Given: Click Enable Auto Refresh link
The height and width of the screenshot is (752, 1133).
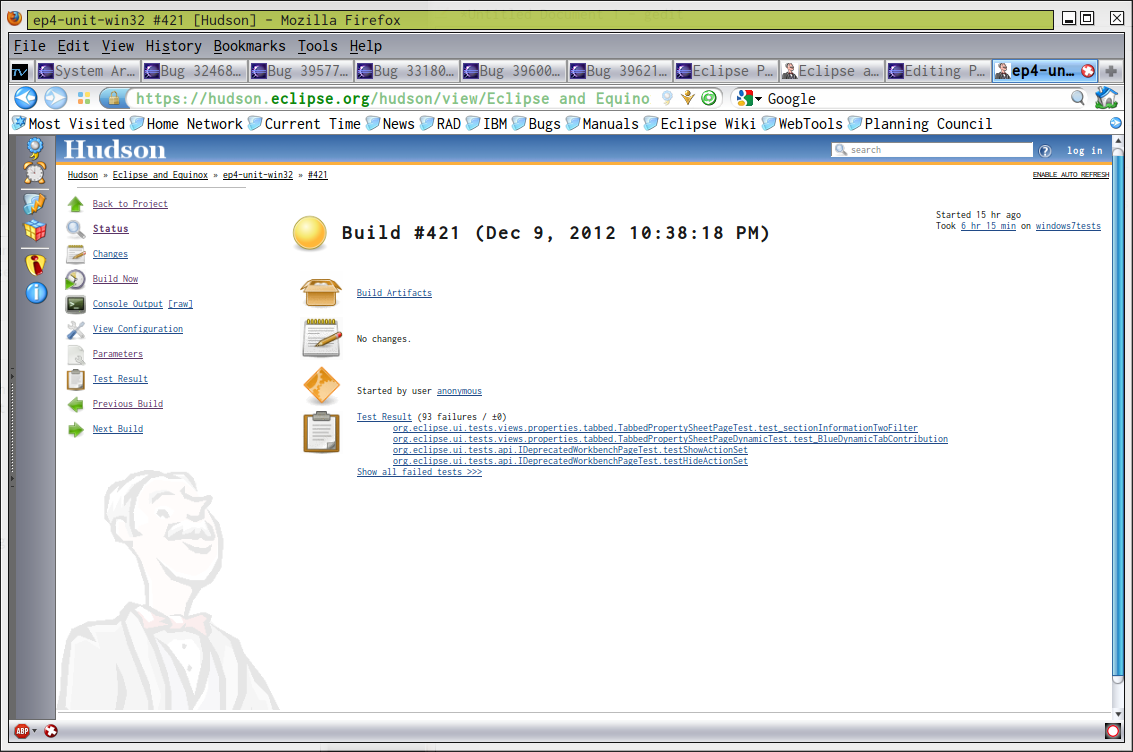Looking at the screenshot, I should tap(1070, 175).
